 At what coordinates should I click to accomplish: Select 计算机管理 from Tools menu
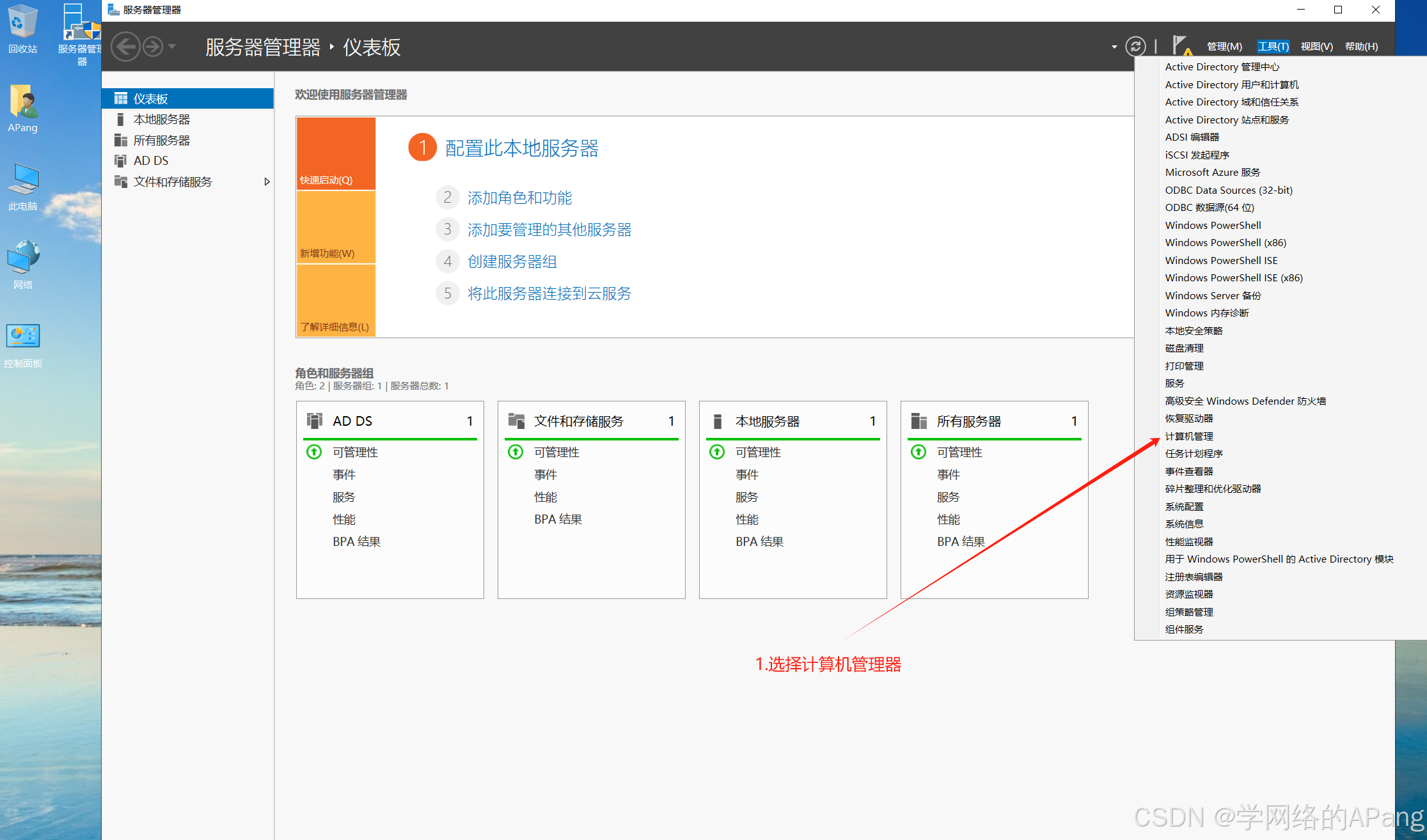1188,436
